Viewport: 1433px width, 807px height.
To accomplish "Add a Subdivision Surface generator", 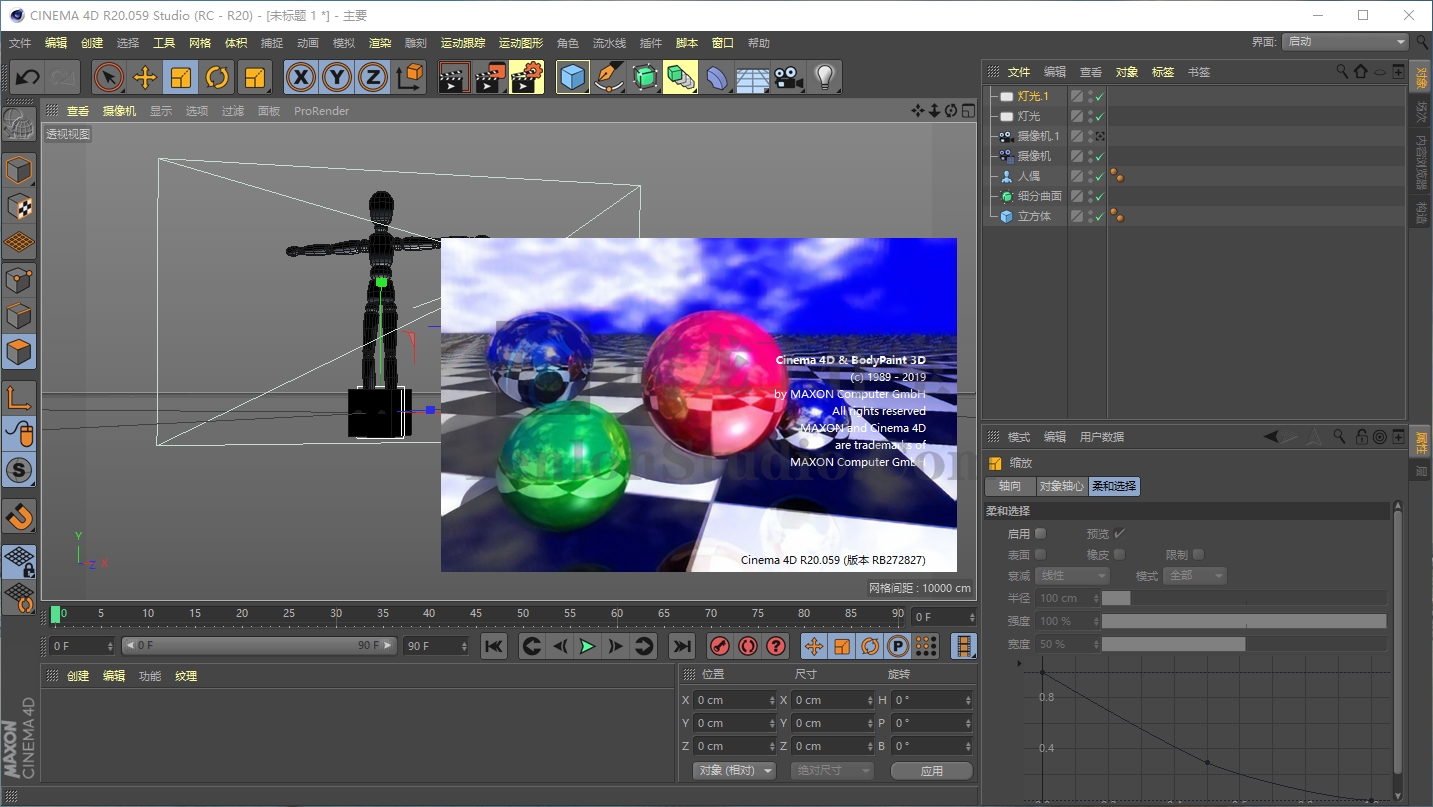I will point(645,77).
